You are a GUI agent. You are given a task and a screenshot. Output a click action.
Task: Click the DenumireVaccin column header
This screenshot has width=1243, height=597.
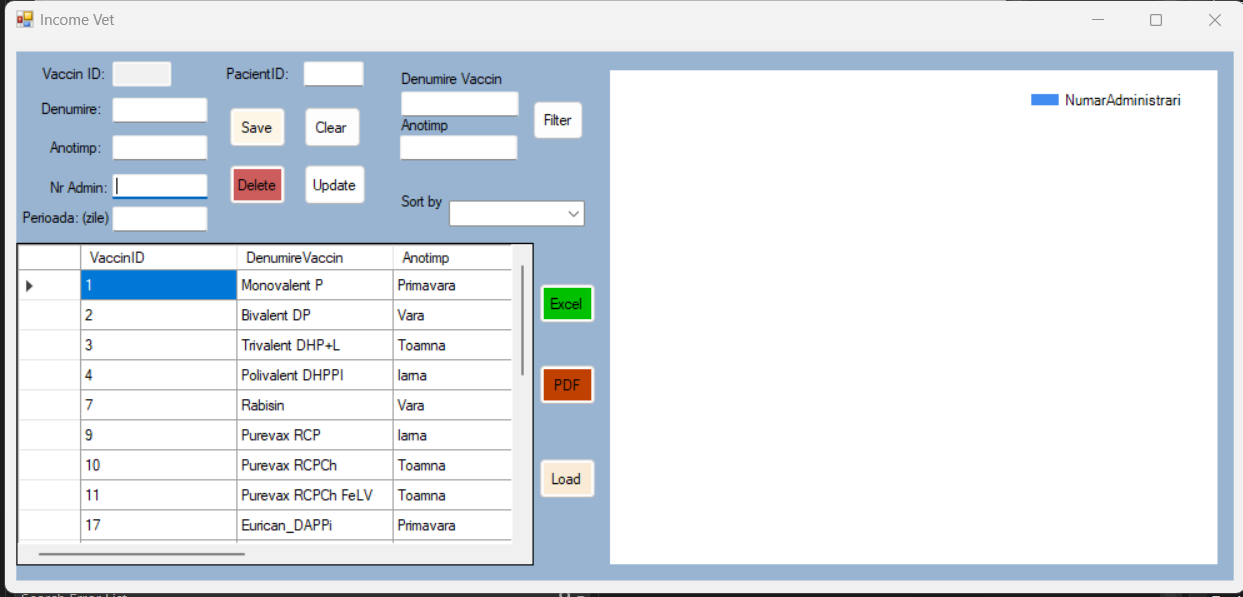pyautogui.click(x=295, y=257)
